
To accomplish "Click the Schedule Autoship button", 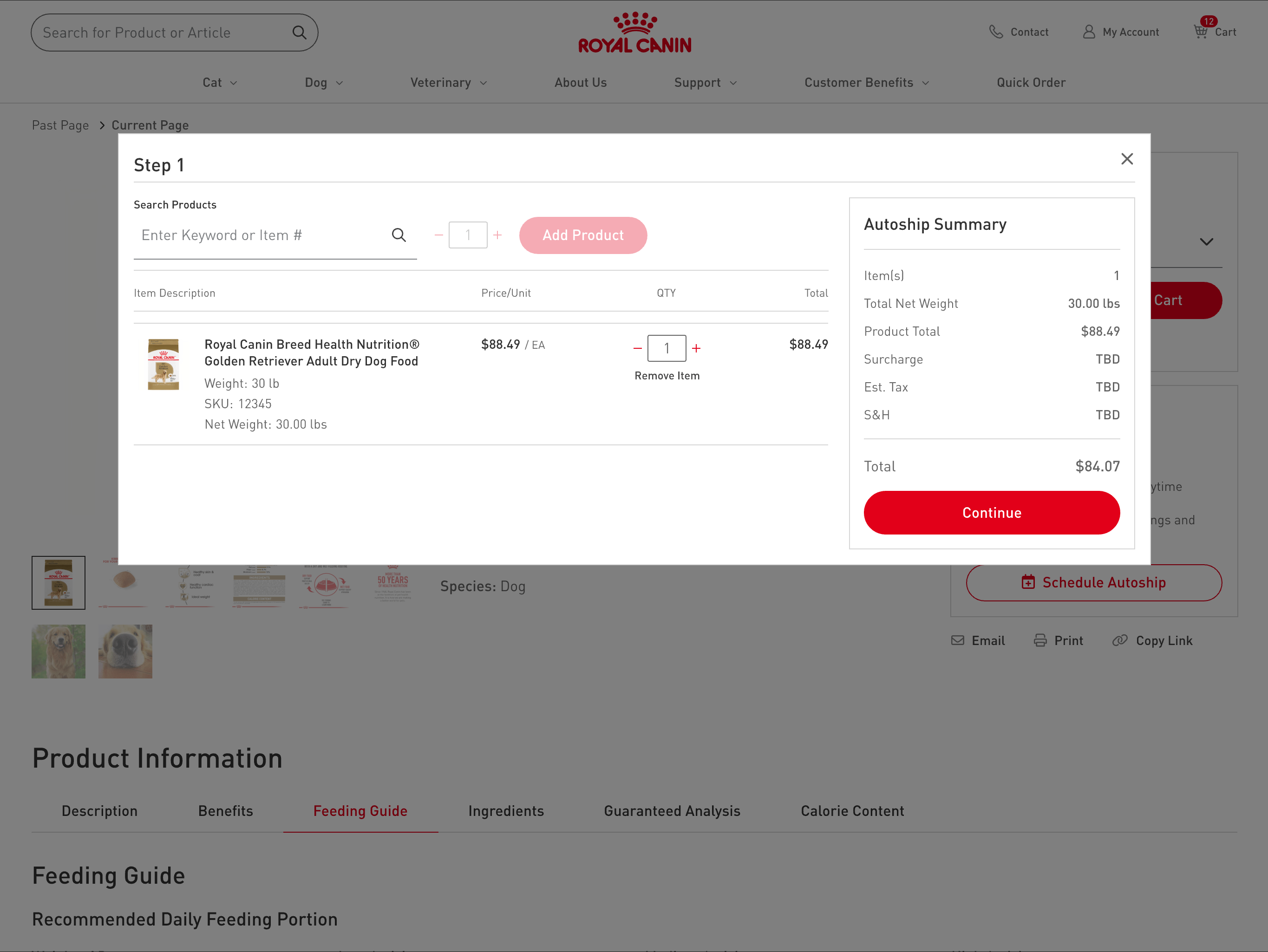I will coord(1094,582).
